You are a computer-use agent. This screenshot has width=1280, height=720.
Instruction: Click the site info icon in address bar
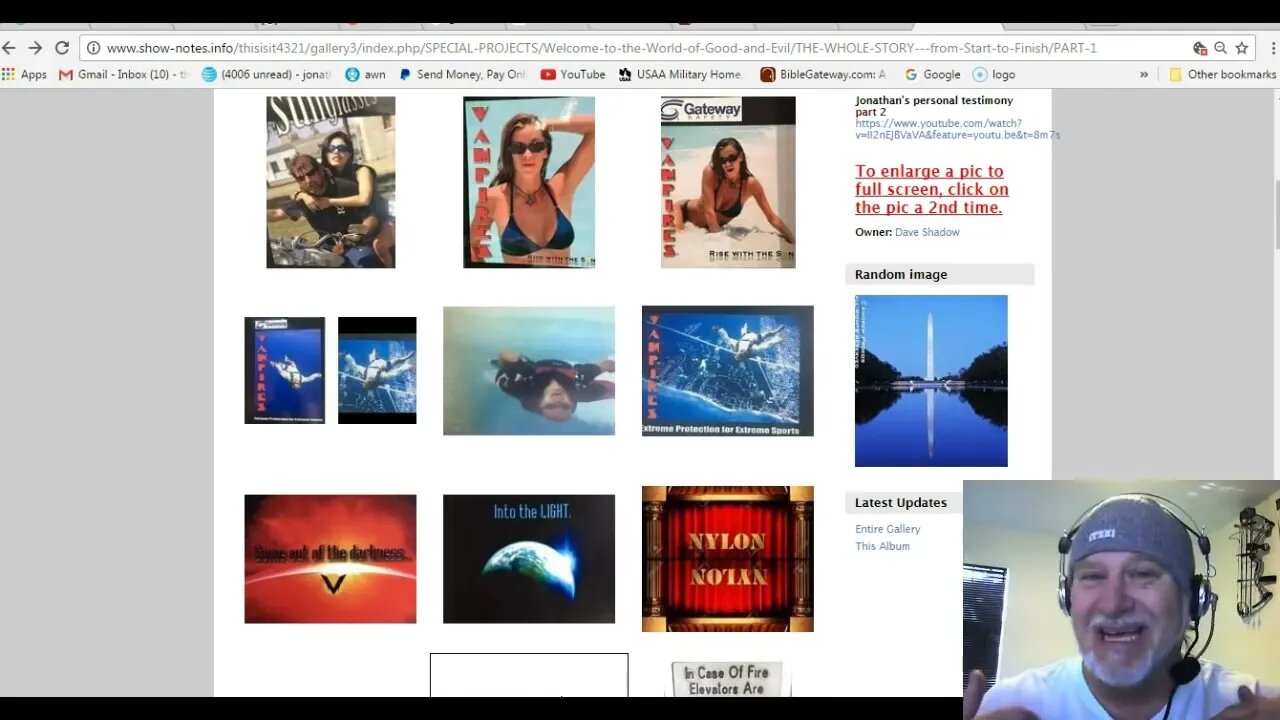click(x=93, y=48)
